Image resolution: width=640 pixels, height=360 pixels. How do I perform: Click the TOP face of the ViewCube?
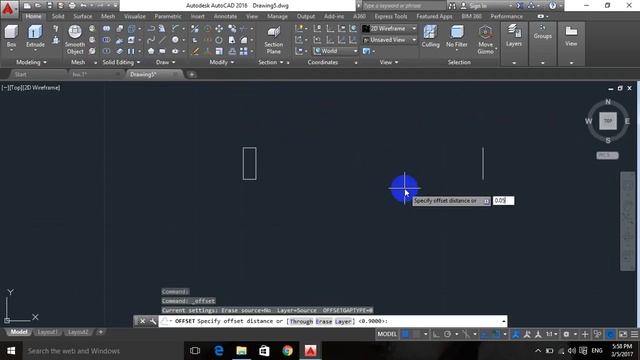tap(608, 121)
